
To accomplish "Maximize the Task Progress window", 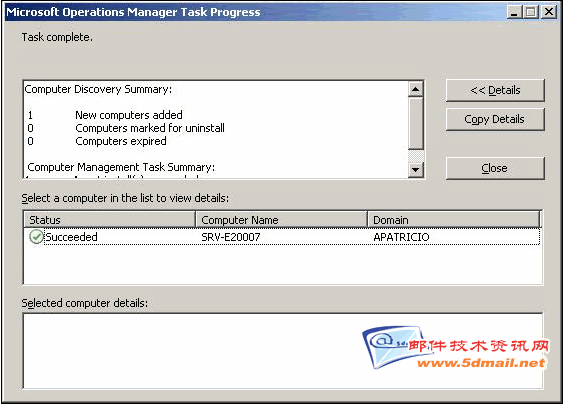I will [531, 12].
